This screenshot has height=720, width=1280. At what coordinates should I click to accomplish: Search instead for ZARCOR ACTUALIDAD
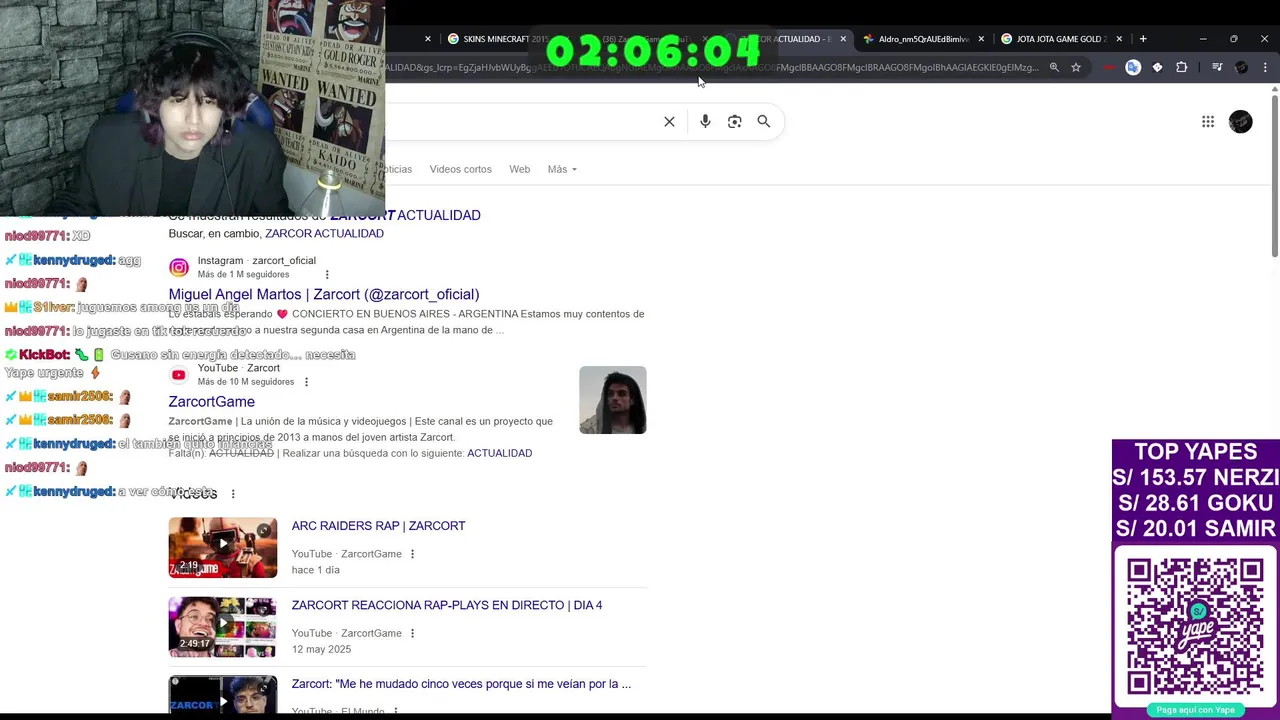[x=324, y=233]
